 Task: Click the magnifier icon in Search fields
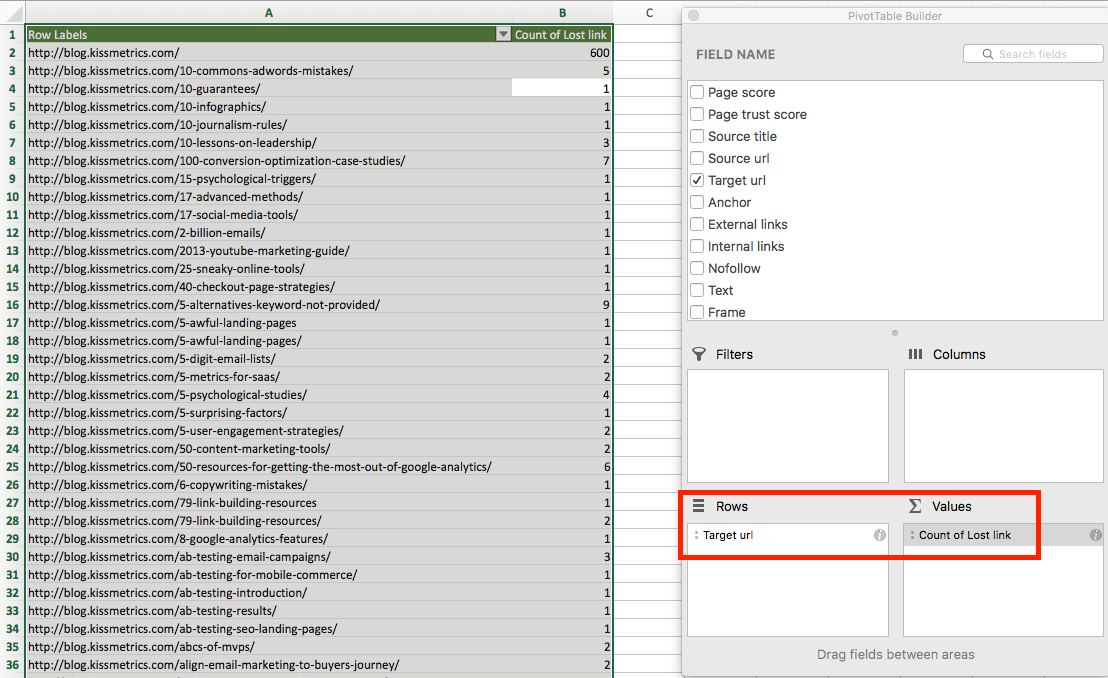tap(986, 53)
